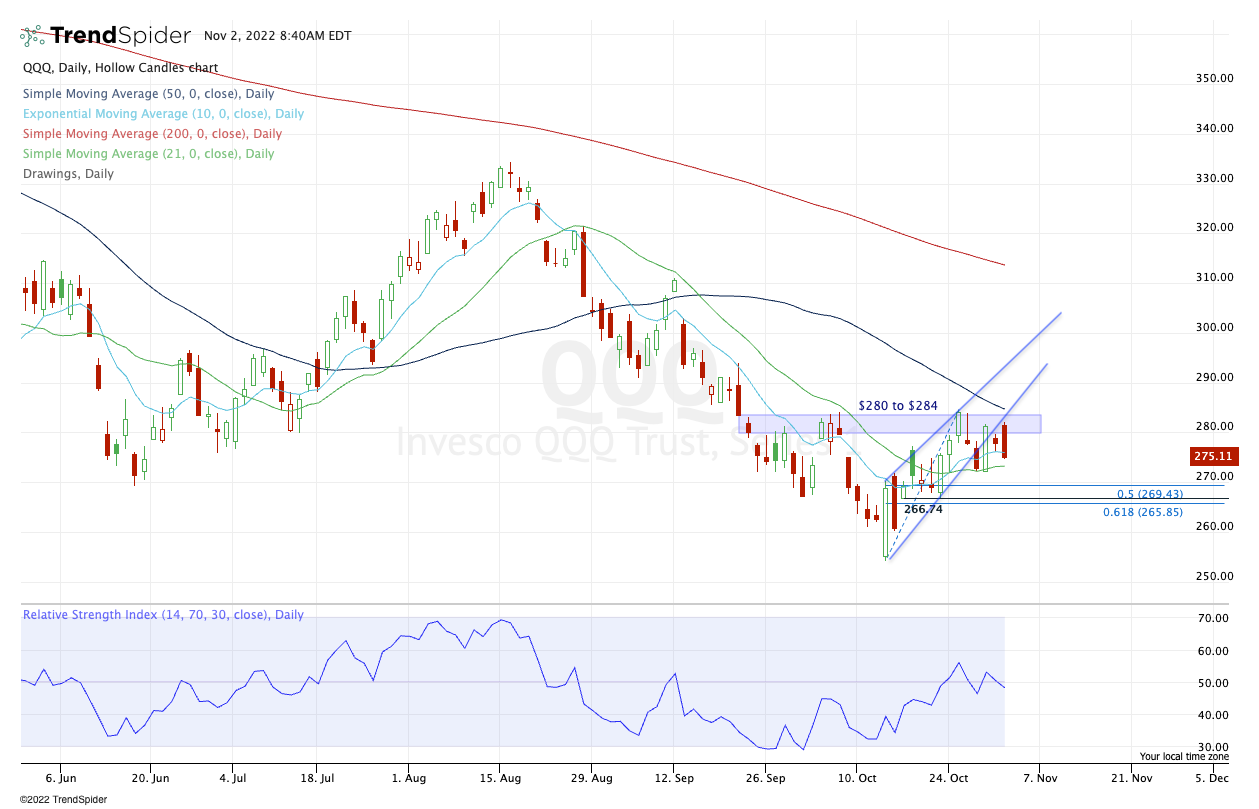The height and width of the screenshot is (809, 1259).
Task: Click the '1. Aug' date axis label
Action: pyautogui.click(x=407, y=776)
